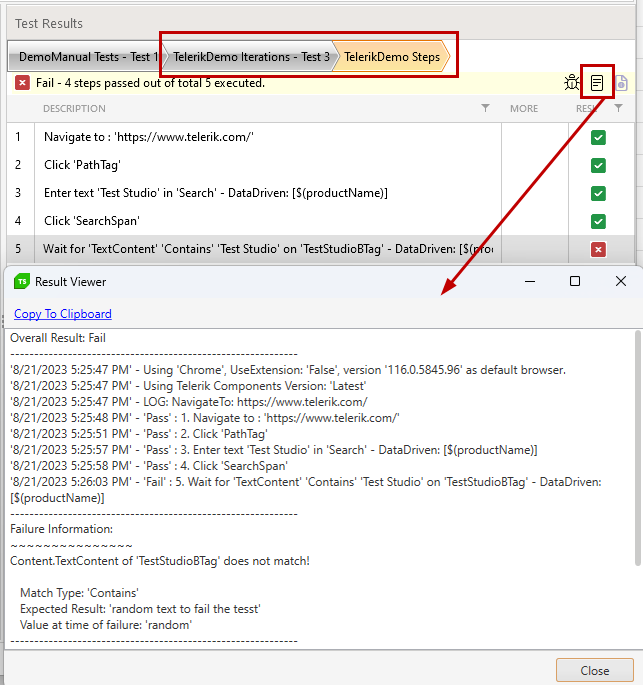
Task: Click the 'LOG: NavigateTo' log line
Action: pos(189,402)
